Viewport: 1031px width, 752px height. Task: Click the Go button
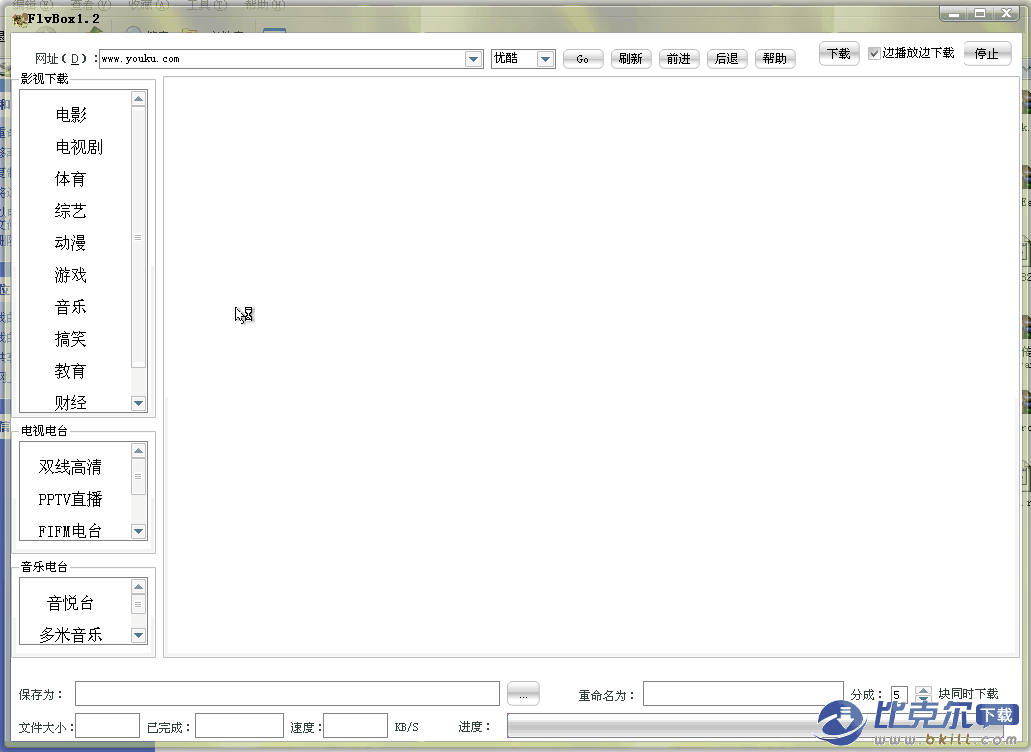[583, 59]
